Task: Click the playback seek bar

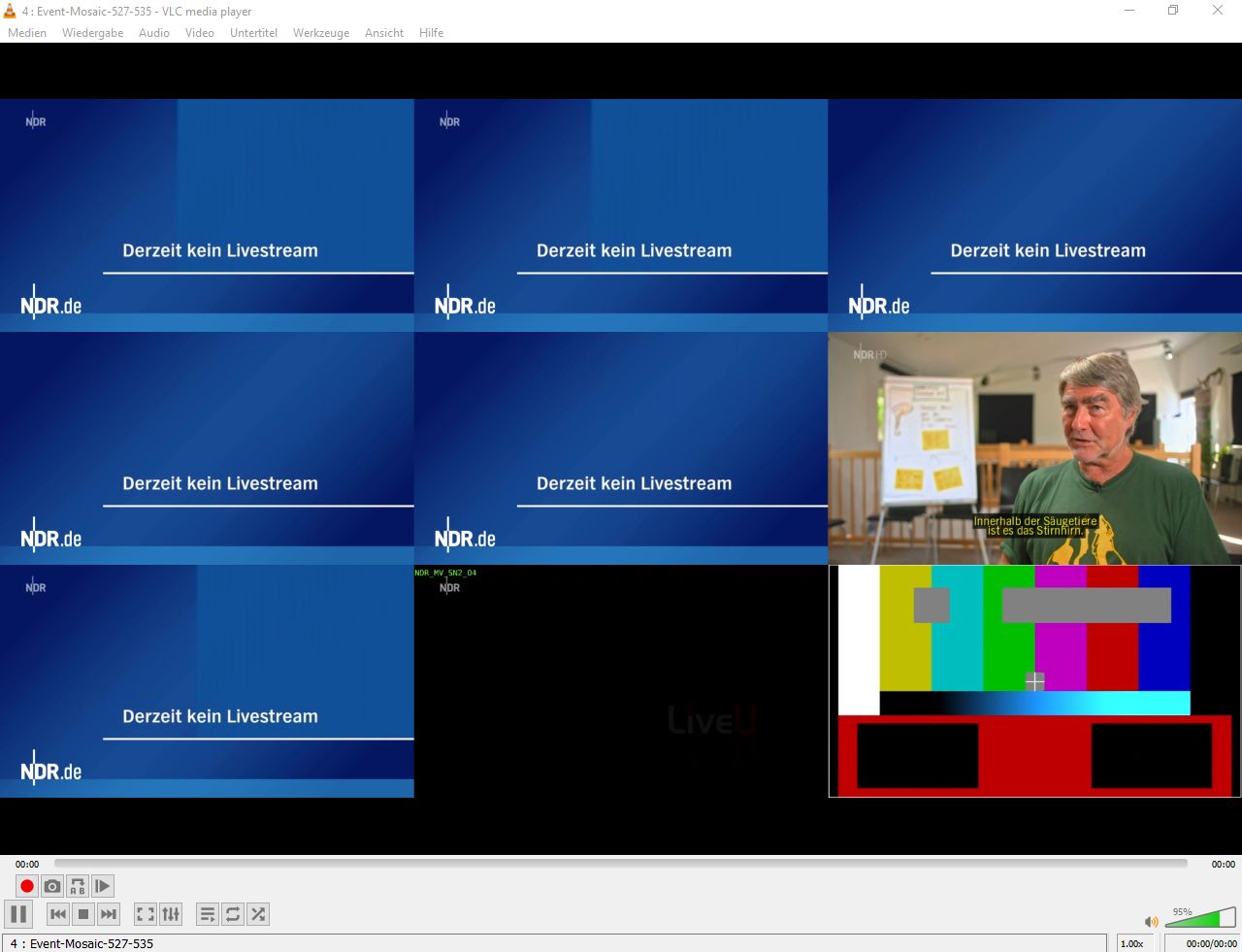Action: (621, 863)
